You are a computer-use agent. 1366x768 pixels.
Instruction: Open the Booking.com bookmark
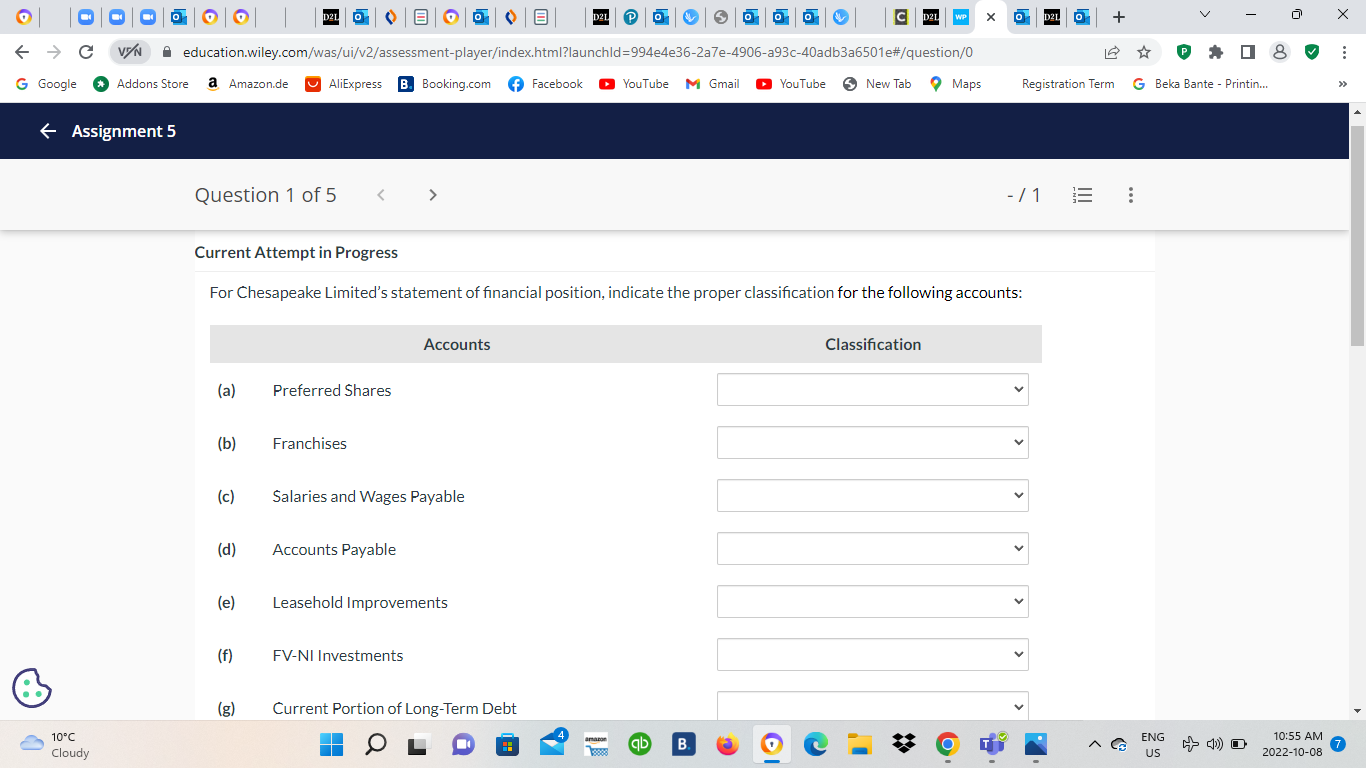[445, 84]
